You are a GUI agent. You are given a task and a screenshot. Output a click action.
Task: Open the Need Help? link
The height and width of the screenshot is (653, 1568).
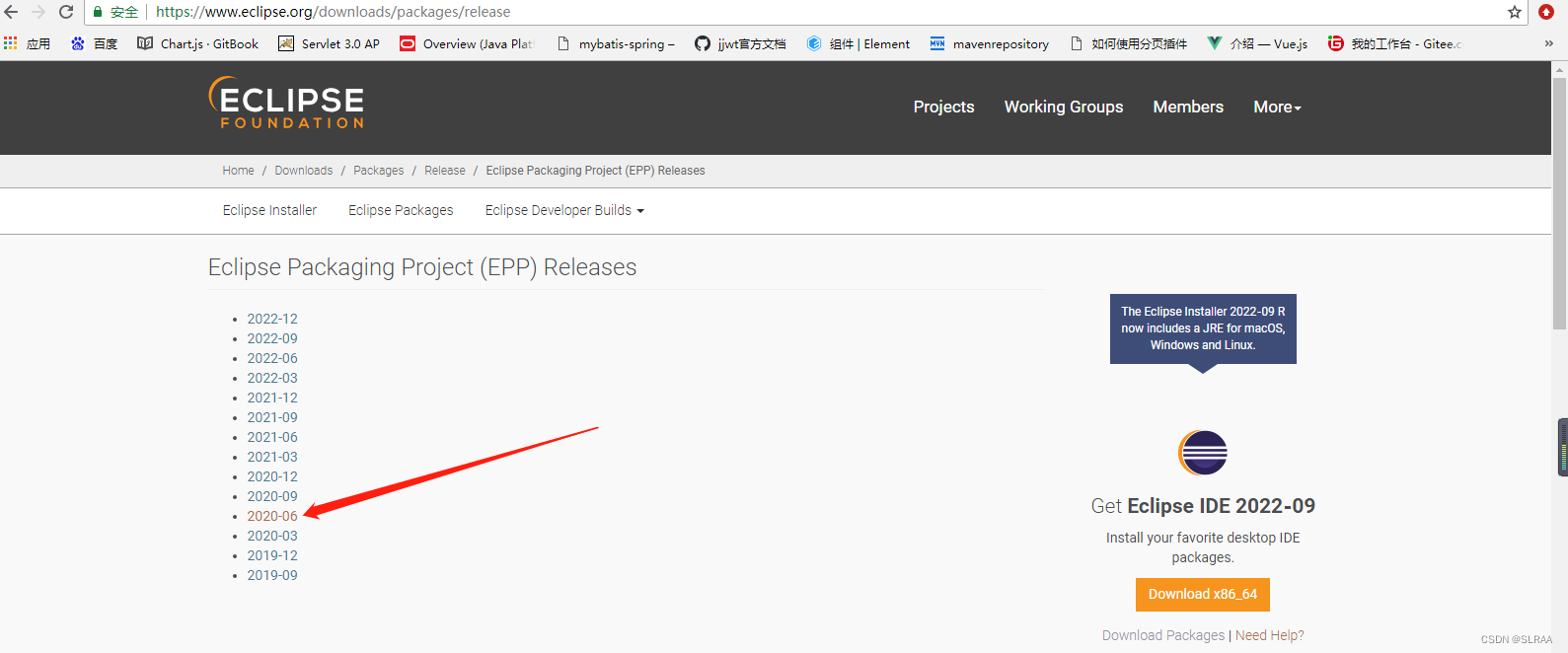(x=1270, y=635)
